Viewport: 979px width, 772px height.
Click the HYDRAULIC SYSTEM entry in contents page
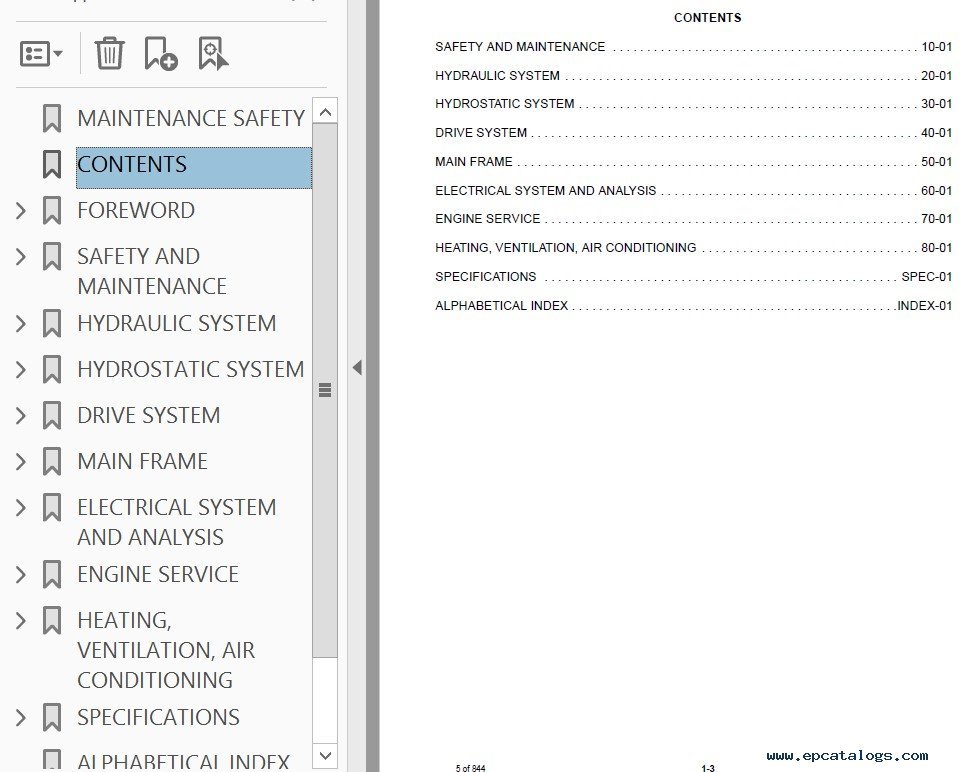497,75
